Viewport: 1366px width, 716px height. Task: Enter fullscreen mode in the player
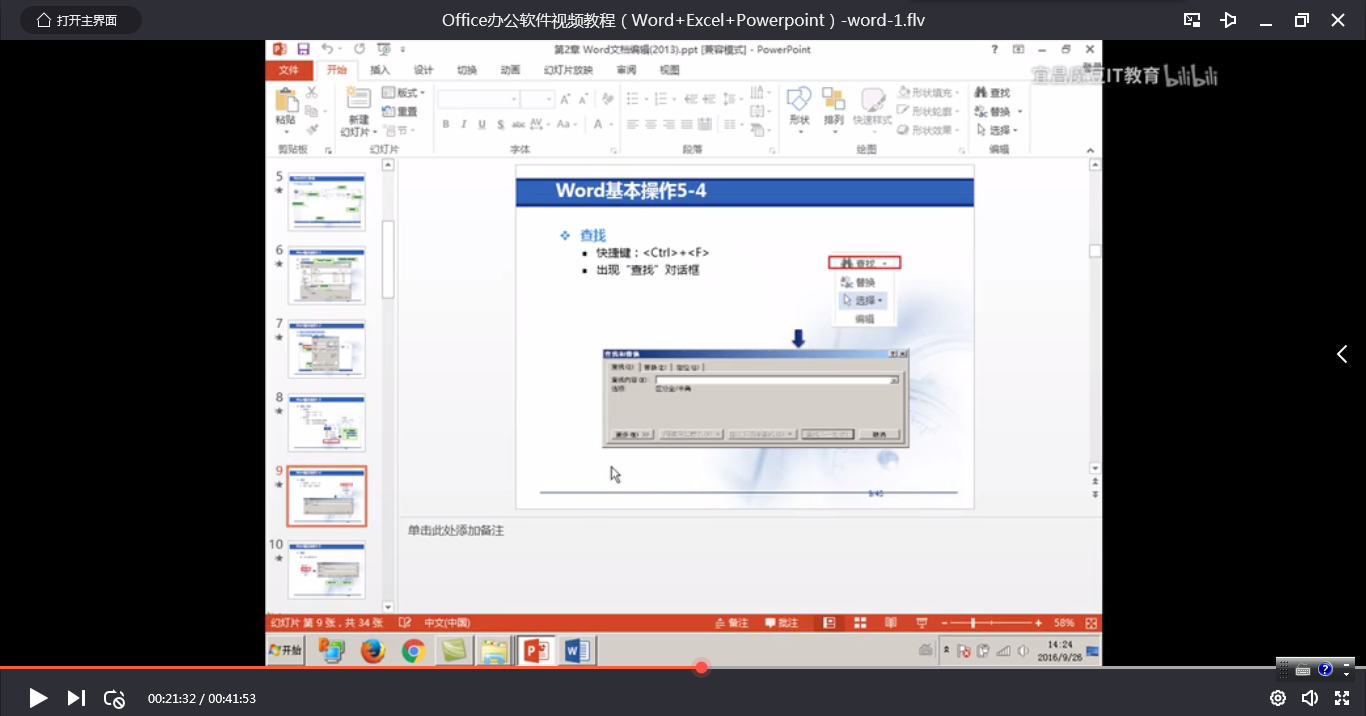(1342, 698)
